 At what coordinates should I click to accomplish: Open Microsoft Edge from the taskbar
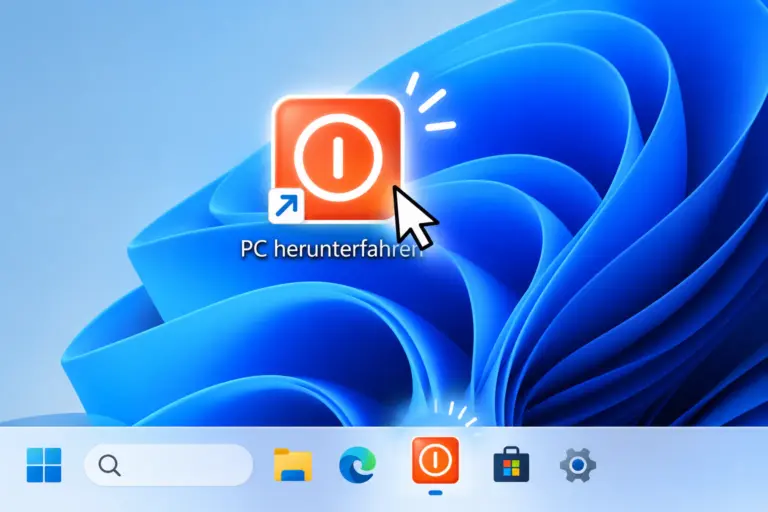[x=358, y=464]
